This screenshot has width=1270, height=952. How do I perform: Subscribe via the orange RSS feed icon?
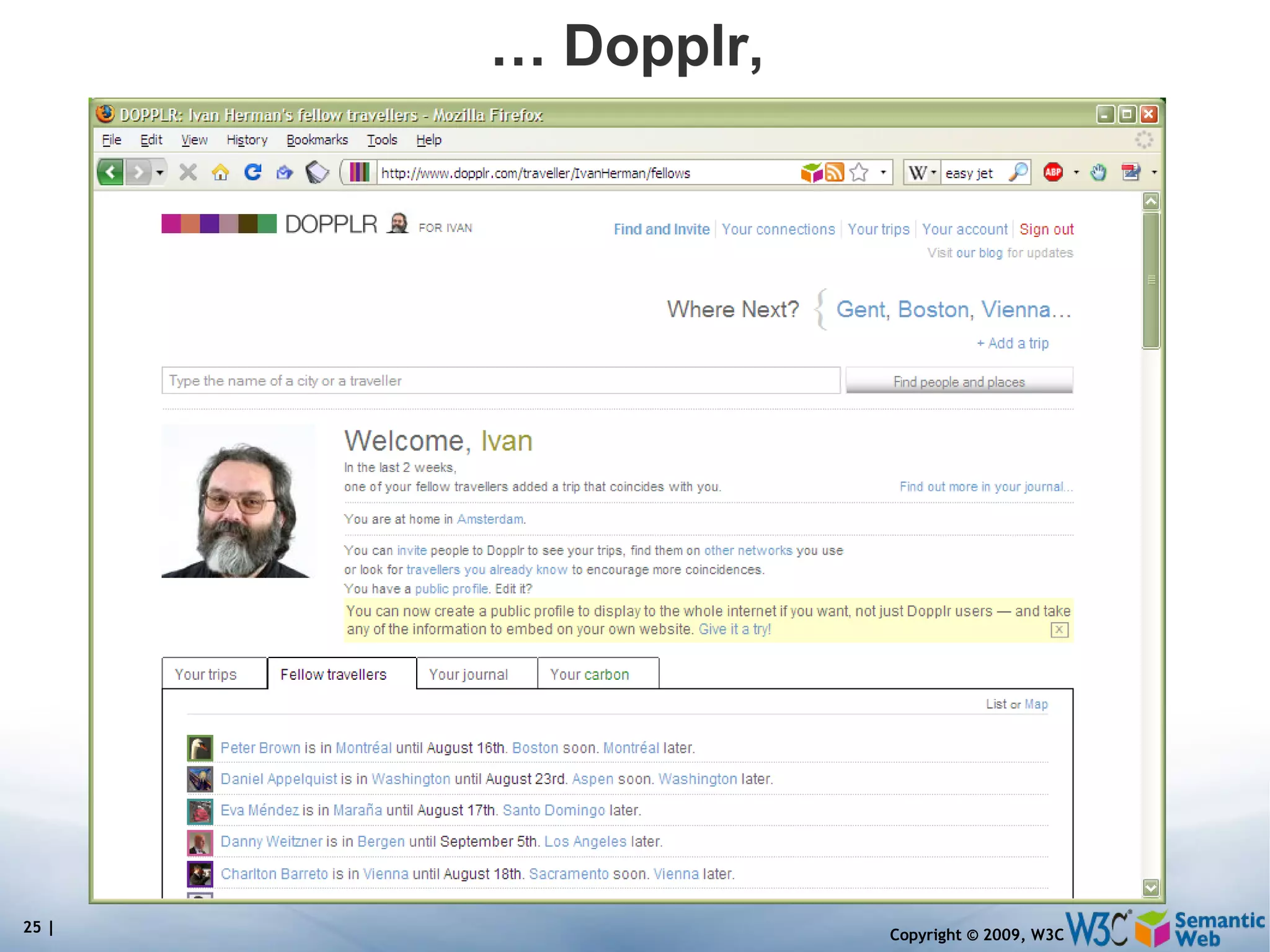835,172
